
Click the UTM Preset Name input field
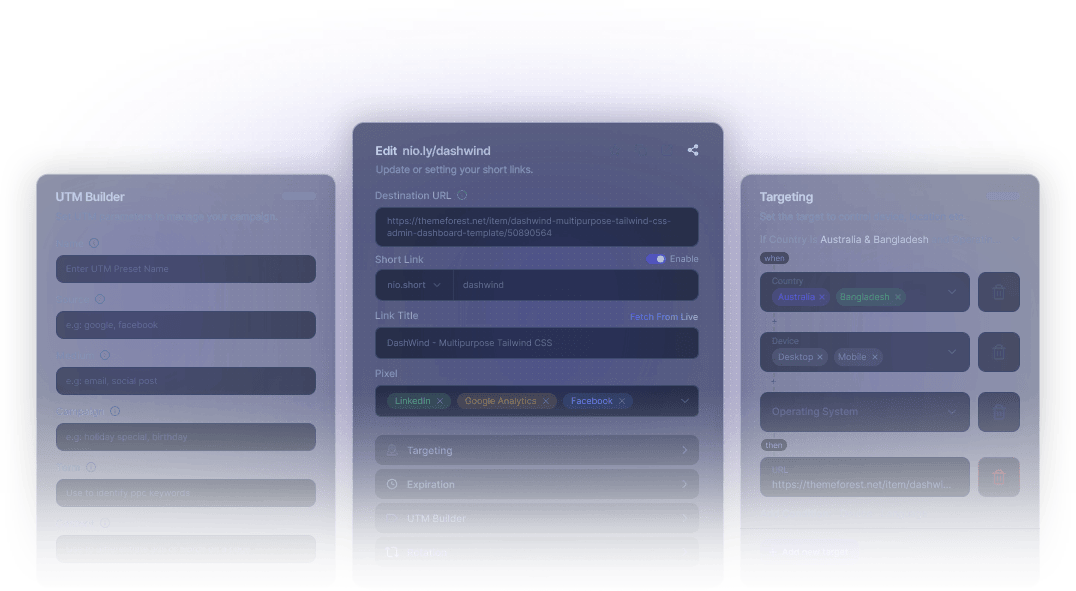tap(185, 269)
